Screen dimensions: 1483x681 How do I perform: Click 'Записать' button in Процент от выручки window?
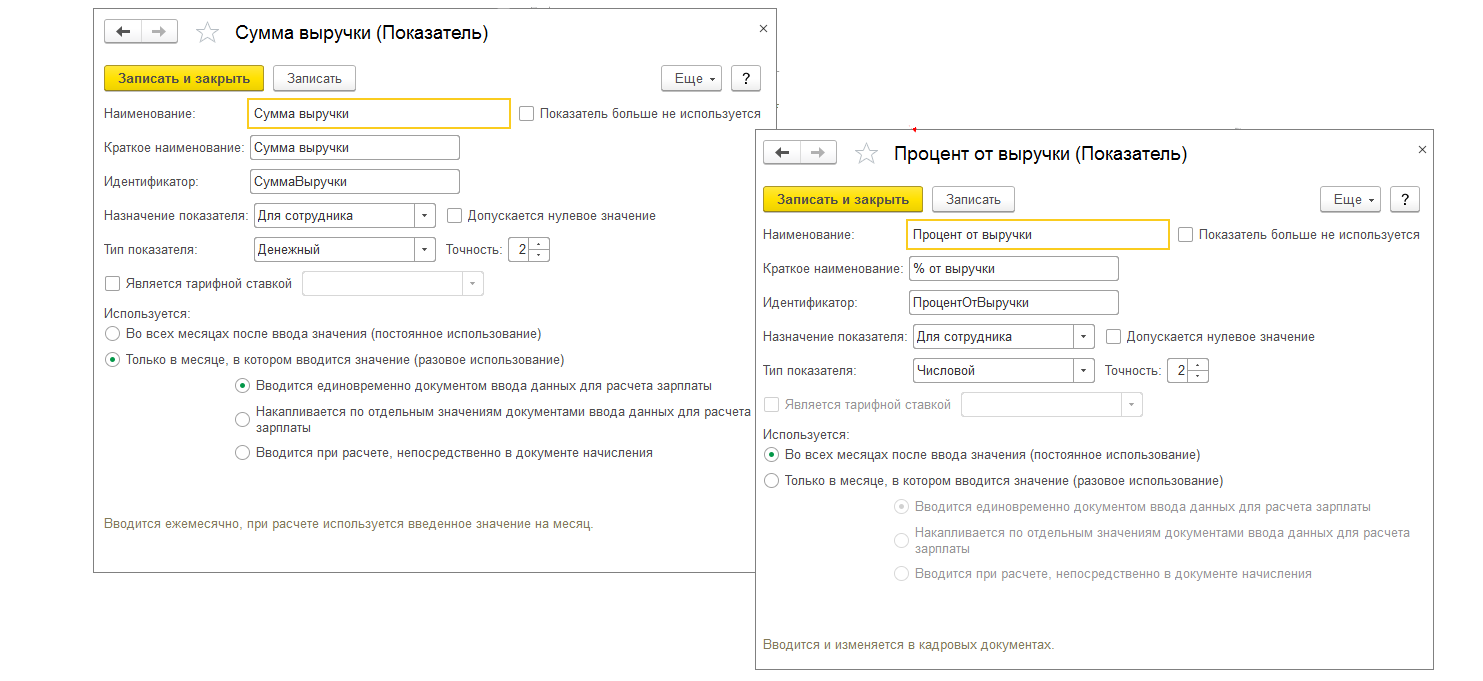pos(973,199)
